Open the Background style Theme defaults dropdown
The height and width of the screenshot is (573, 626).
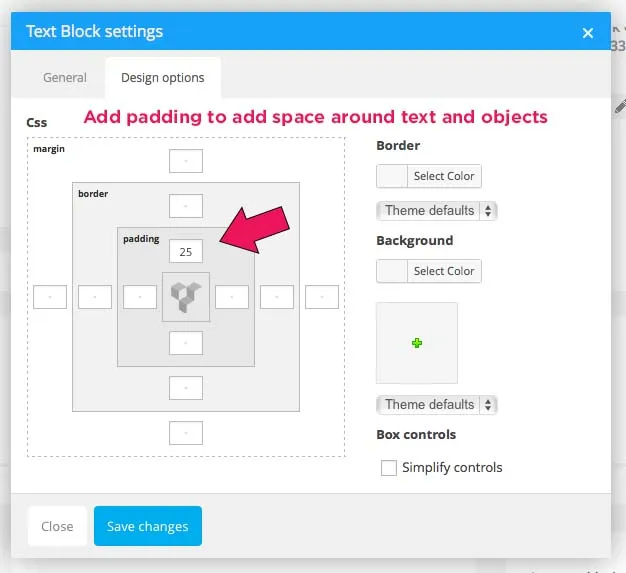436,405
